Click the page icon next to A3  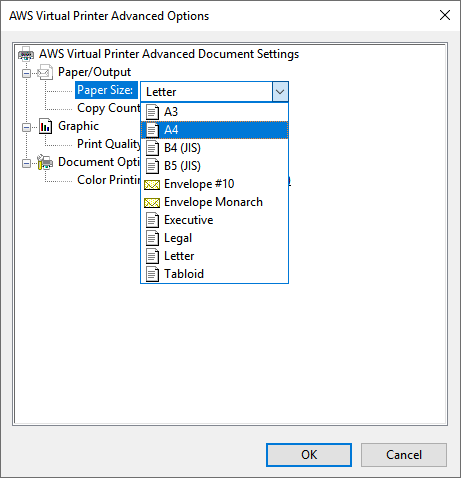tap(152, 112)
